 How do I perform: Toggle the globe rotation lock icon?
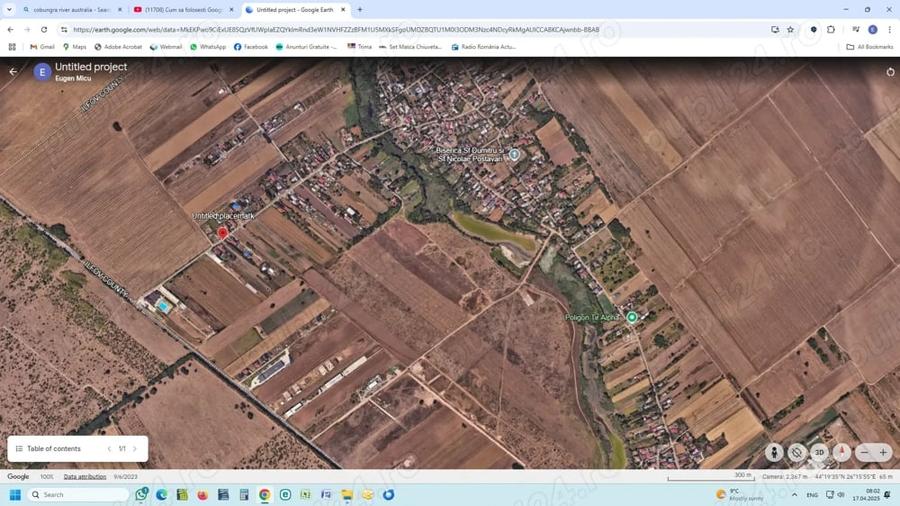tap(797, 453)
